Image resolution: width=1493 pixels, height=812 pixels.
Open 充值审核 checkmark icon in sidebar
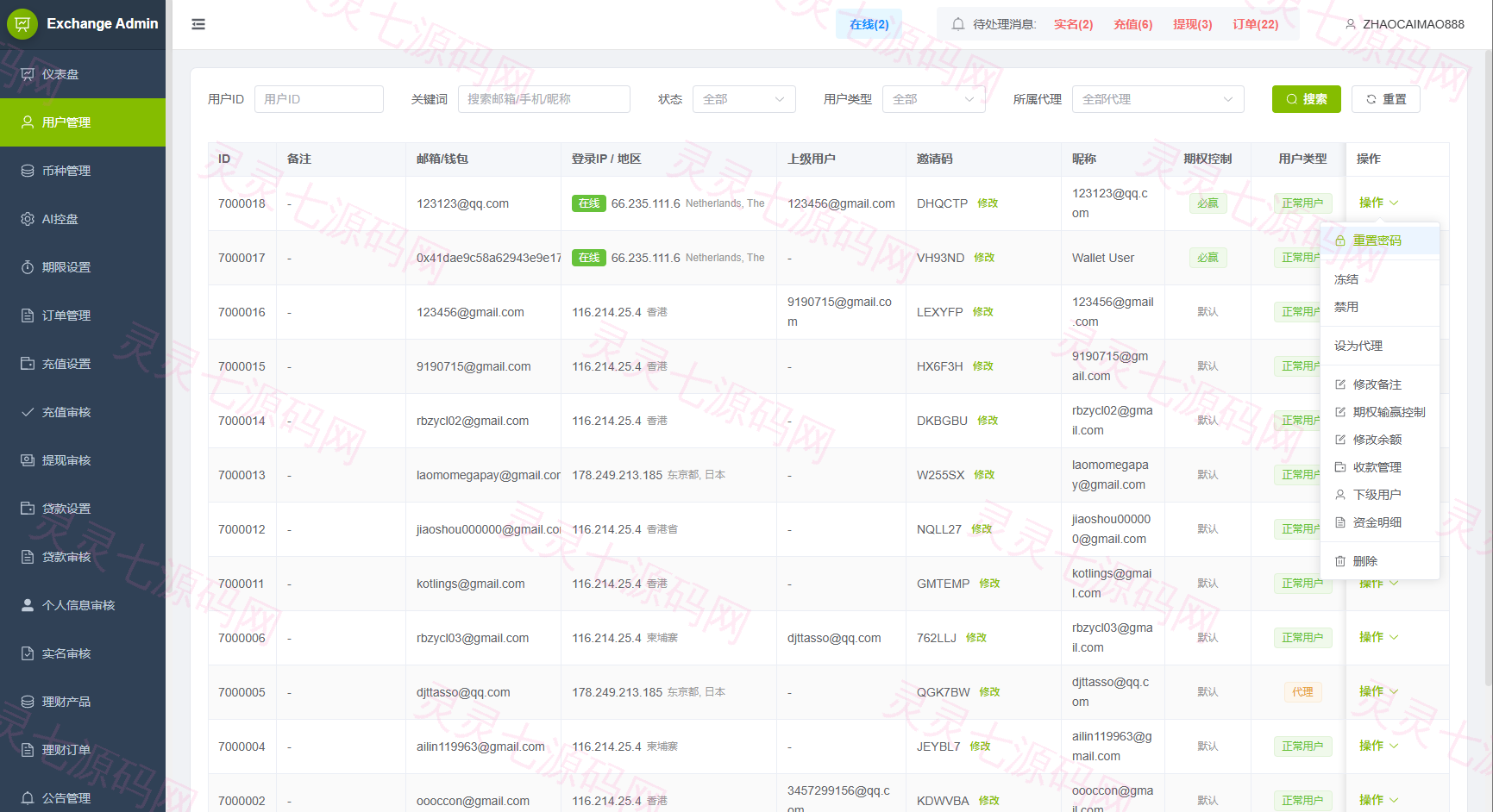point(28,412)
